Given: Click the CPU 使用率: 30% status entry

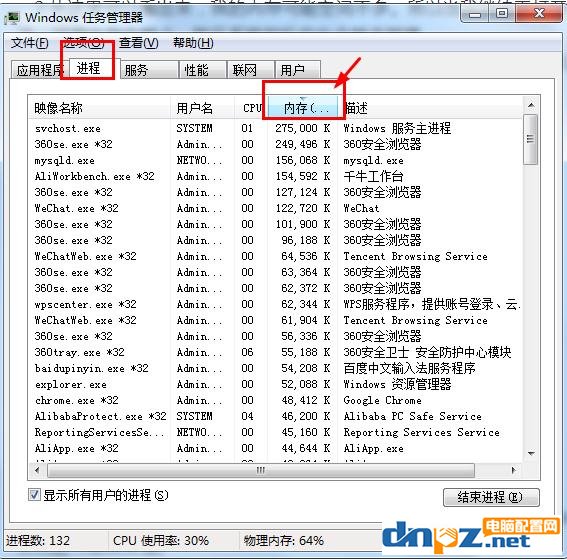Looking at the screenshot, I should tap(161, 541).
